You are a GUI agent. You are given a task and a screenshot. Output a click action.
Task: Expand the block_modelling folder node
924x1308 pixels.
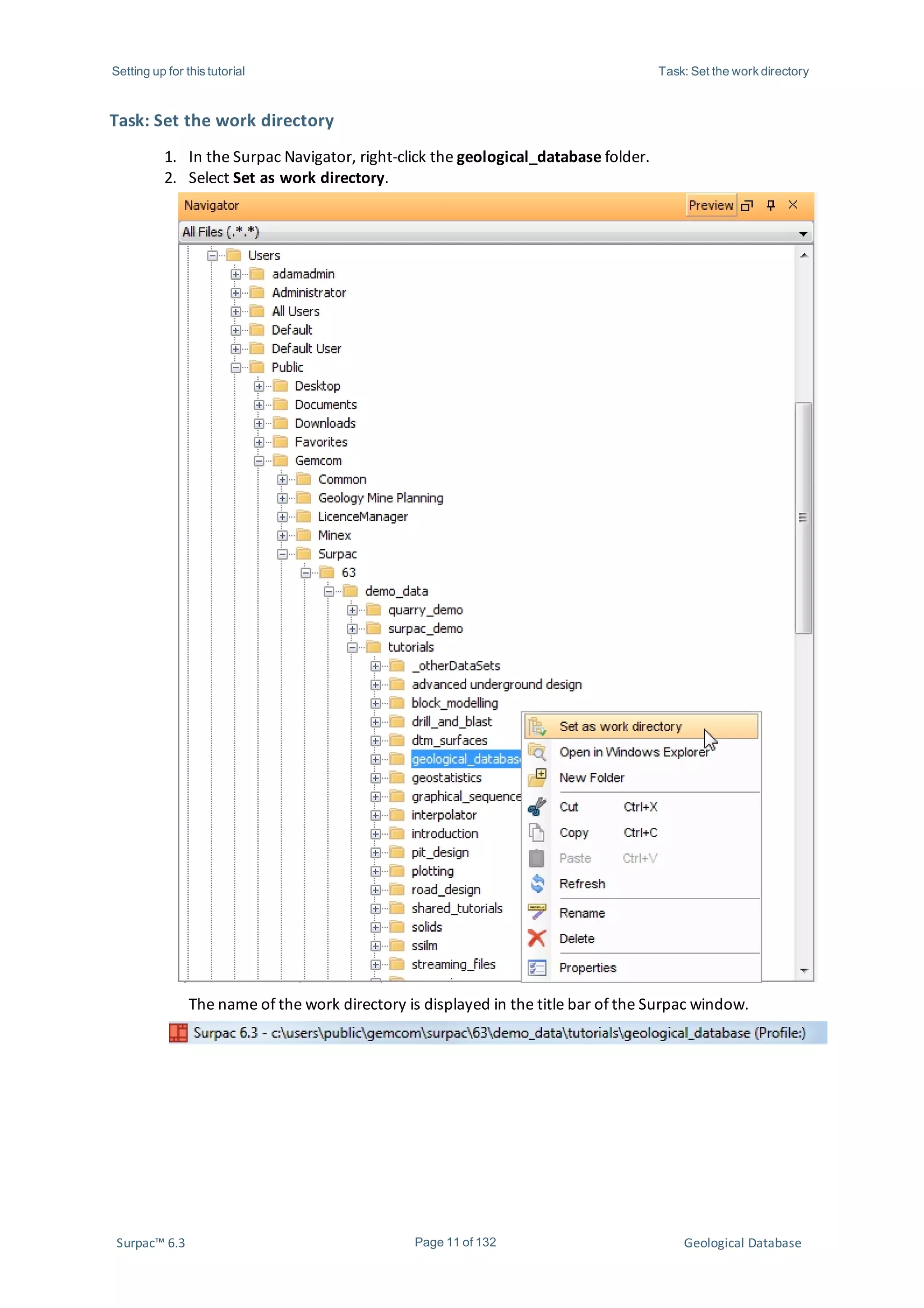(x=376, y=704)
